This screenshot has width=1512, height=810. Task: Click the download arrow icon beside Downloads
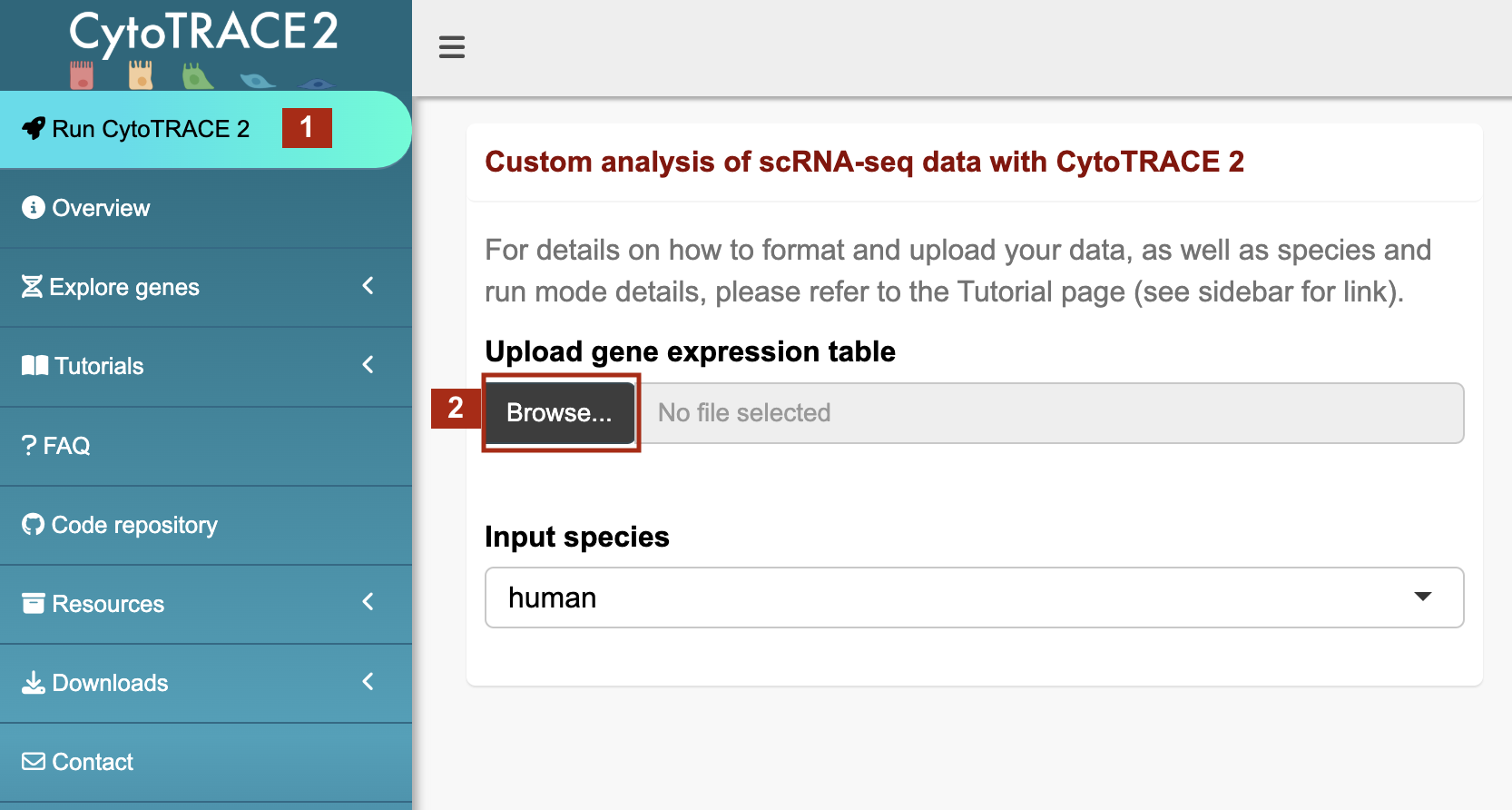coord(34,683)
